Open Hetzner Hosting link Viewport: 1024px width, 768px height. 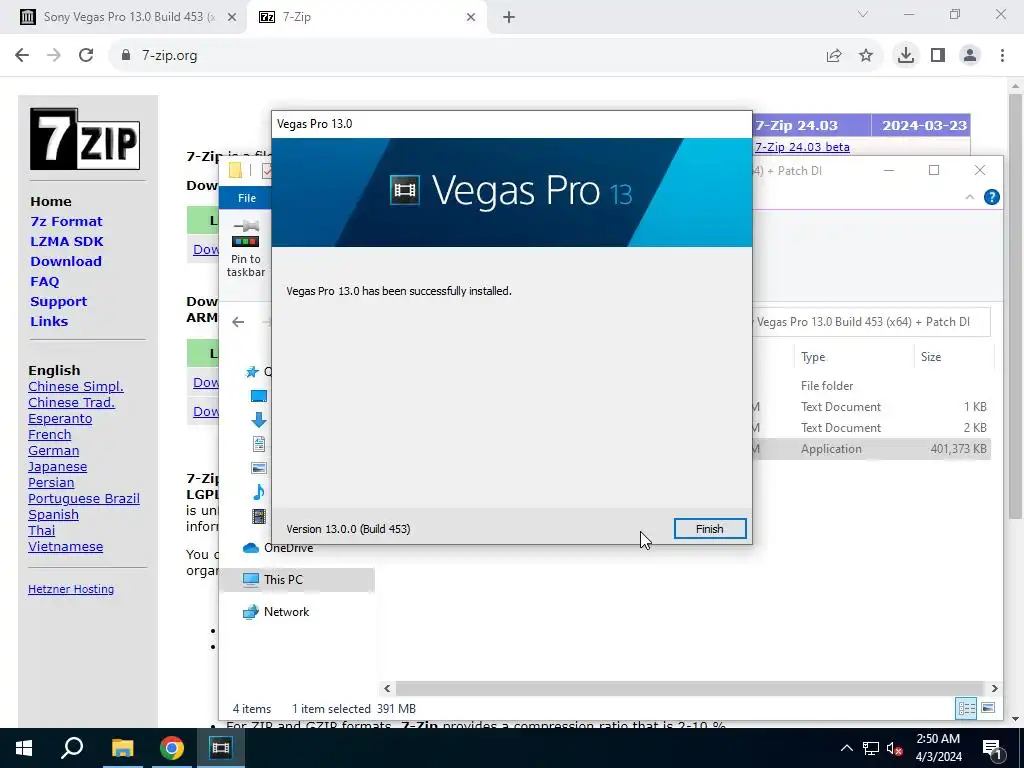click(x=71, y=589)
